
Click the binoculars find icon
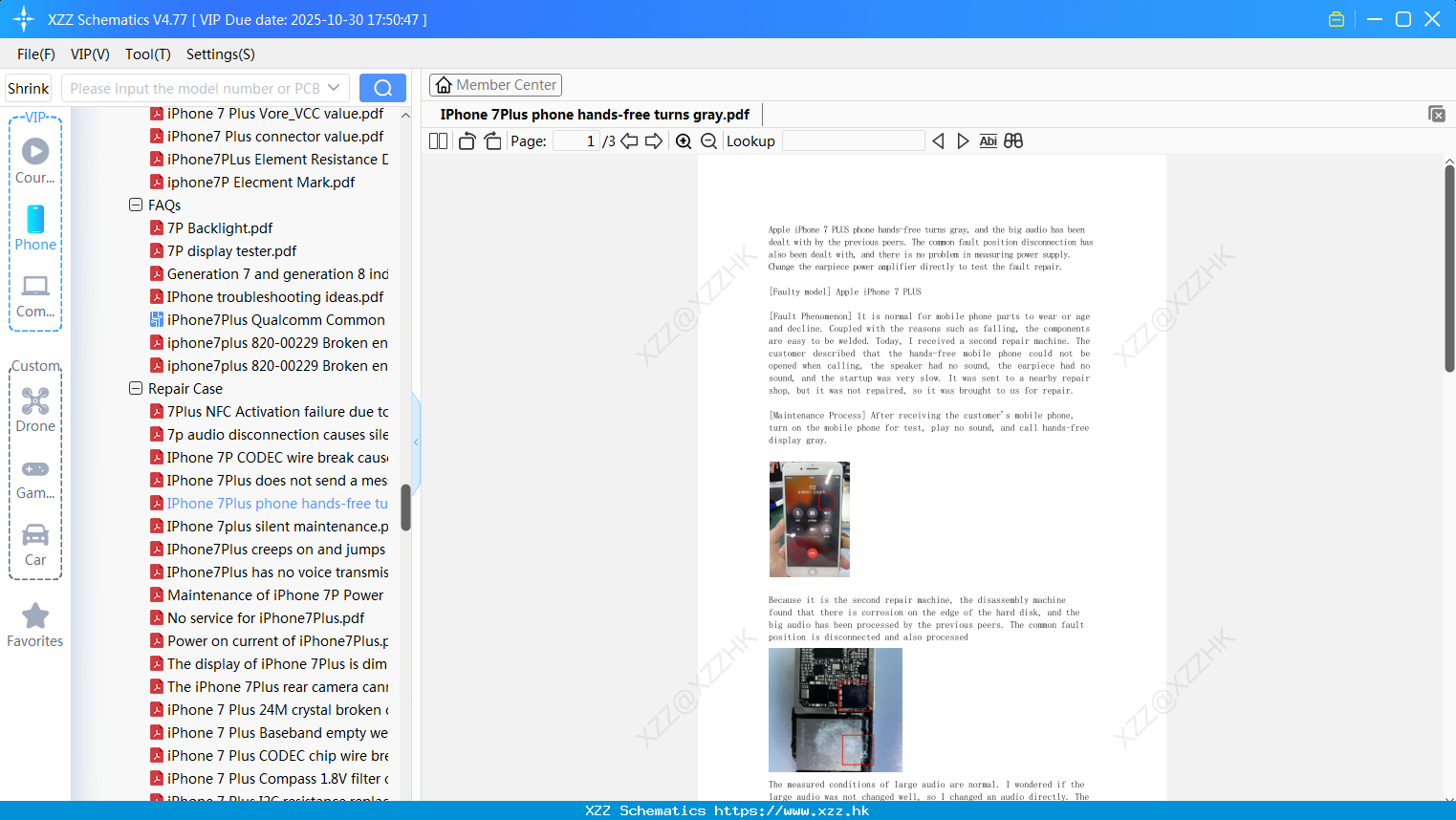[1013, 141]
